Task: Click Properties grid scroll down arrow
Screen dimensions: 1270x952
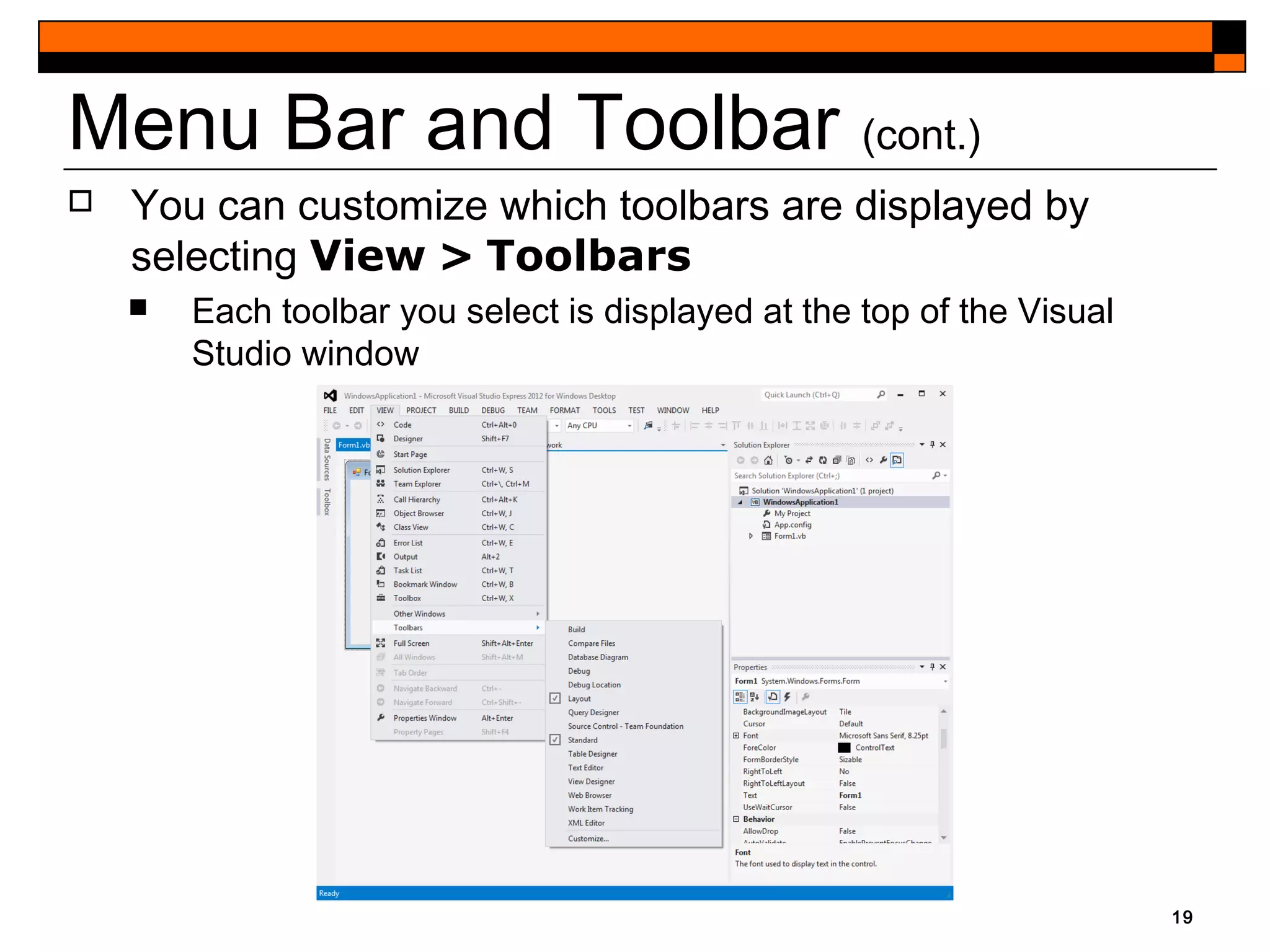Action: coord(943,837)
